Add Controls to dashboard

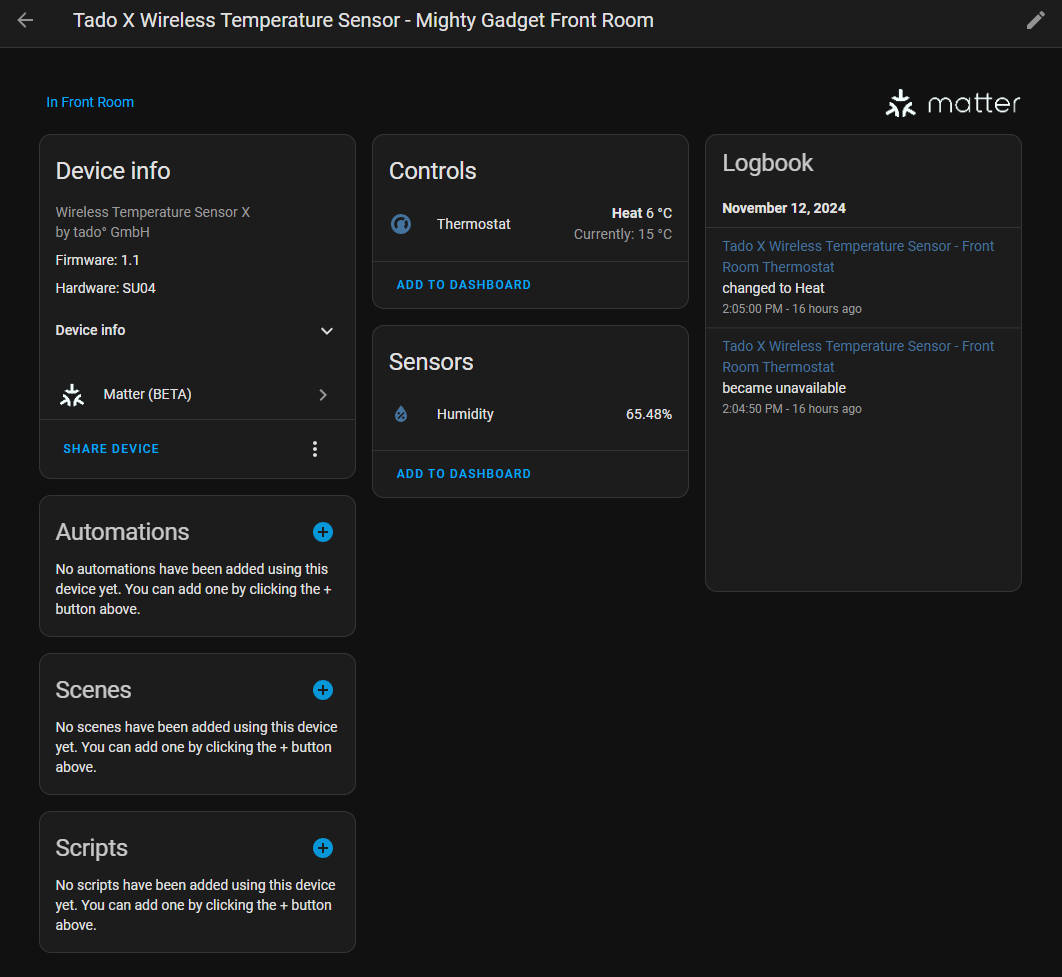point(464,285)
